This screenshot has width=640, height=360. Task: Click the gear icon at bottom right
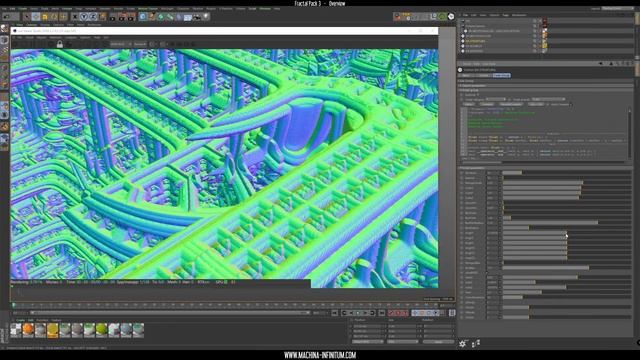point(462,344)
